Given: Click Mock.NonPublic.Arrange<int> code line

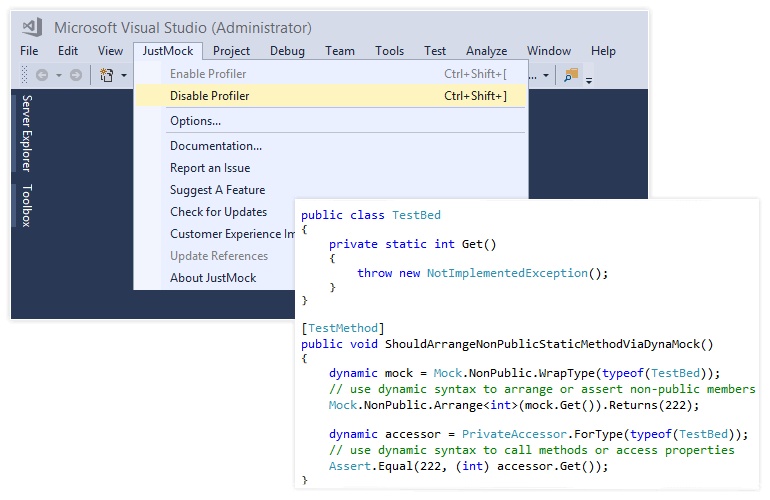Looking at the screenshot, I should 514,405.
